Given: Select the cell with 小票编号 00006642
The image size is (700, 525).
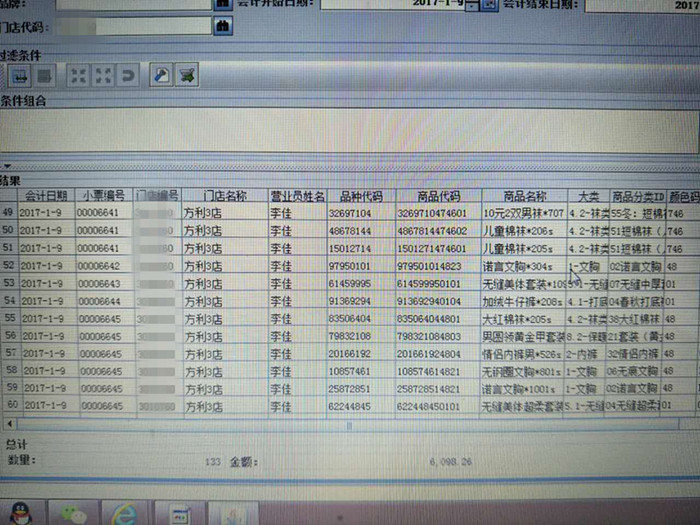Looking at the screenshot, I should pos(101,267).
